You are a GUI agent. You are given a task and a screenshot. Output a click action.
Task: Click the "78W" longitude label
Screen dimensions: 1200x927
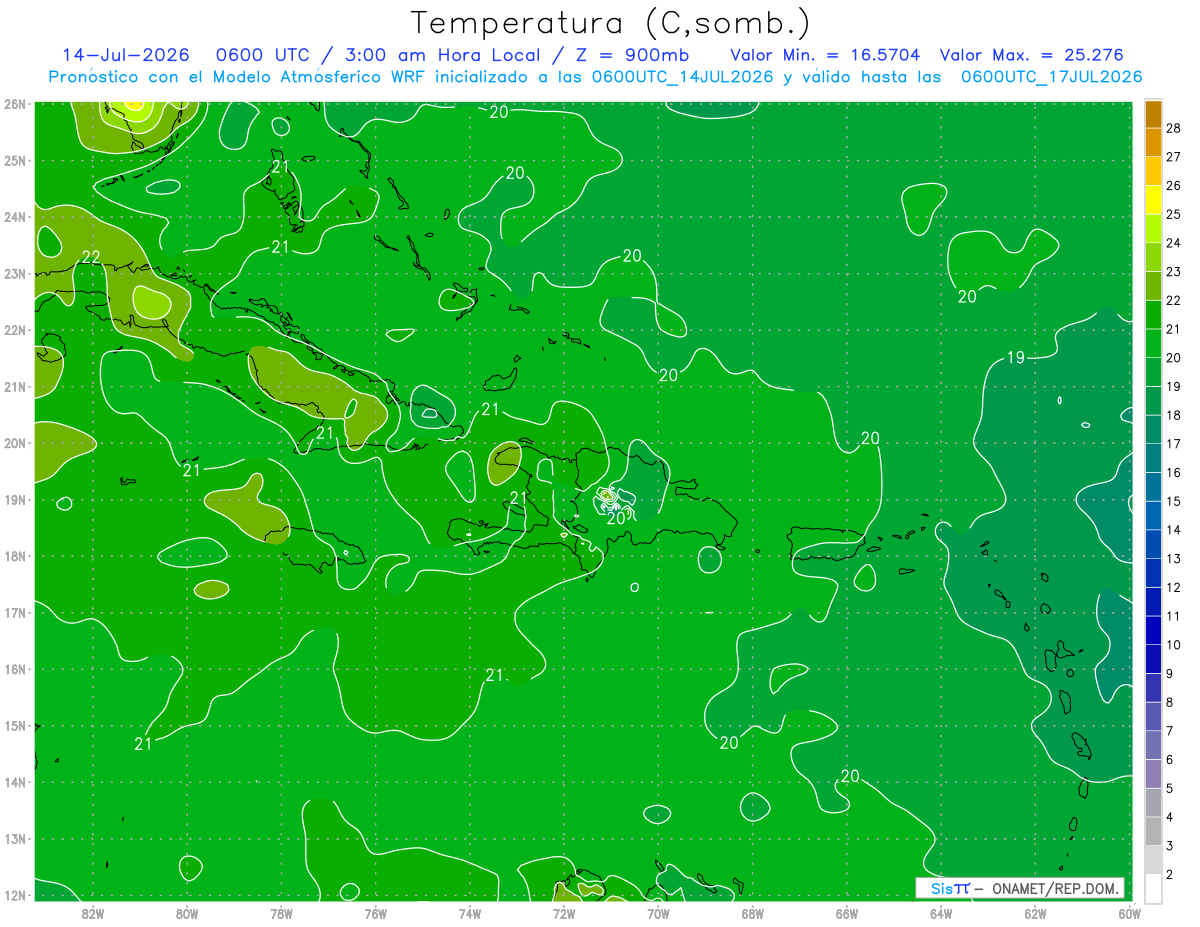(281, 913)
